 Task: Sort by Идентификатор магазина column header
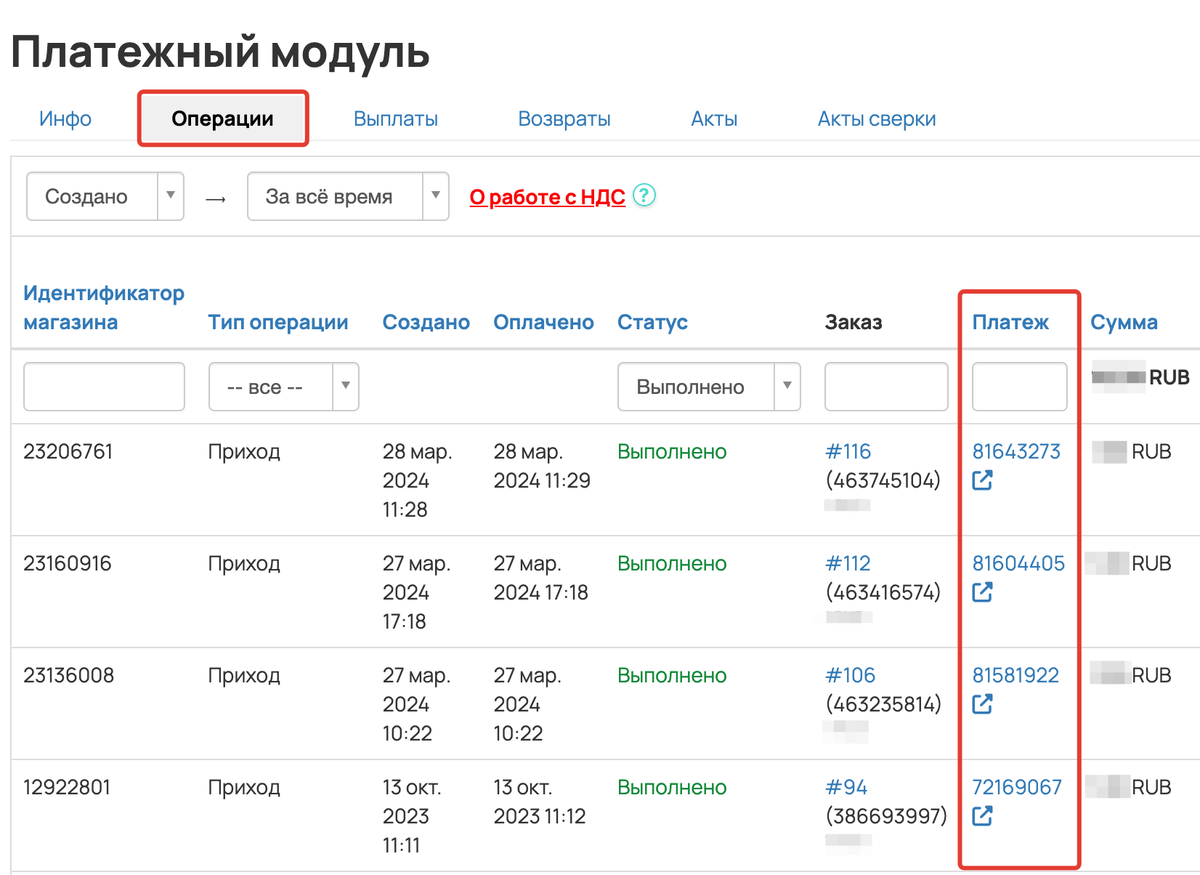pyautogui.click(x=104, y=308)
